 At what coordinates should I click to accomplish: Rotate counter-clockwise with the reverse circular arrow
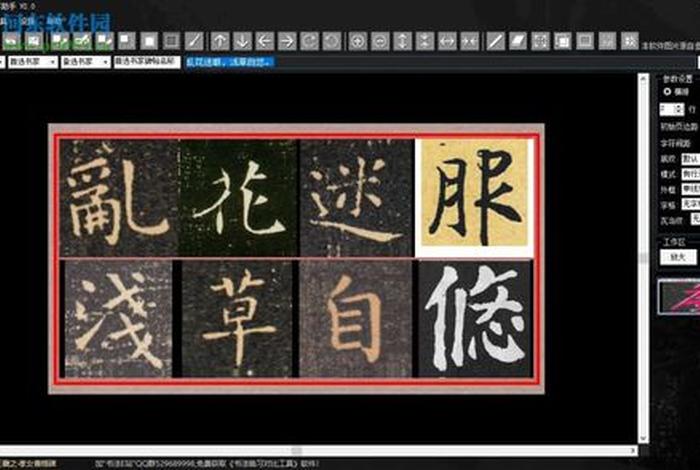(332, 42)
